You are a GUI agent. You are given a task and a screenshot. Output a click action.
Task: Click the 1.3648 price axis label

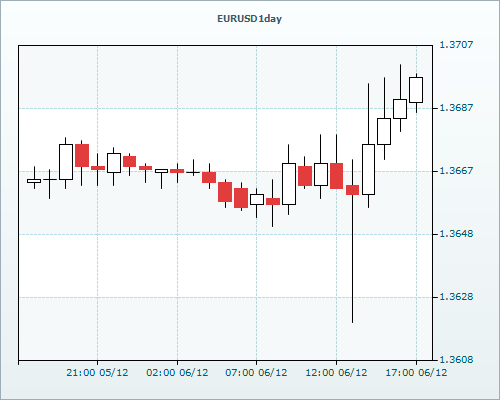[456, 234]
